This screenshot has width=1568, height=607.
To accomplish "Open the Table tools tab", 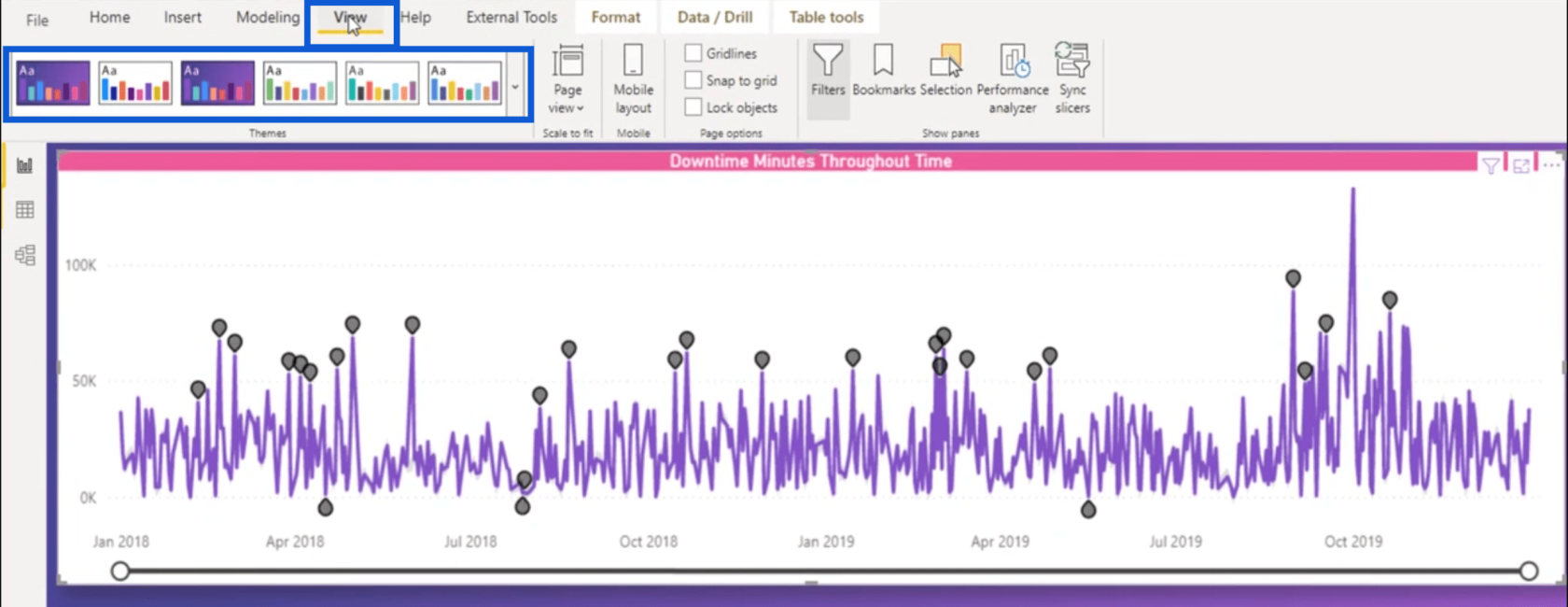I will point(826,17).
